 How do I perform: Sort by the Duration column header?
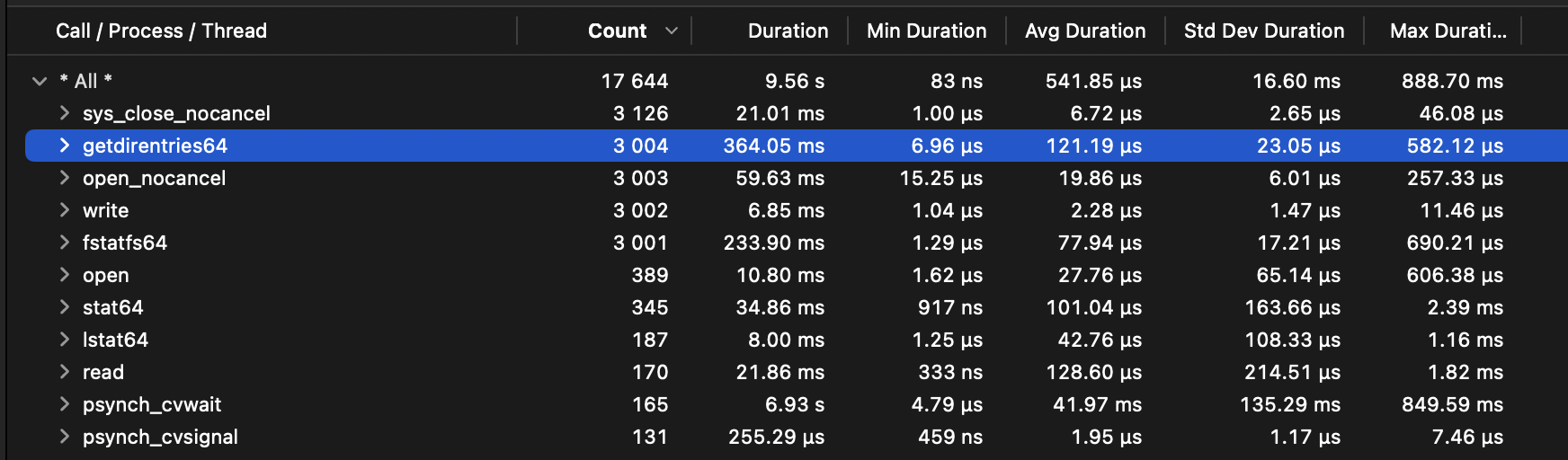tap(788, 31)
